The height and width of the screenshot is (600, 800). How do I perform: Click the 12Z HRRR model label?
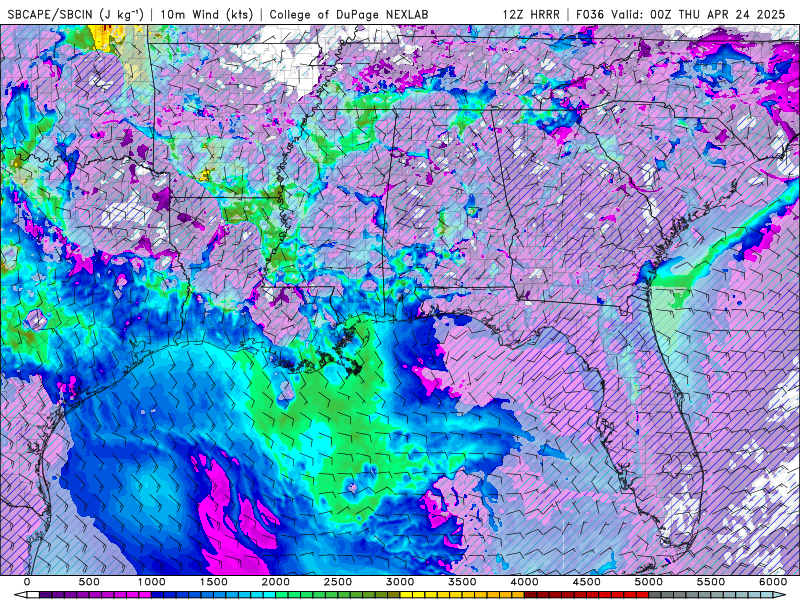[x=531, y=14]
